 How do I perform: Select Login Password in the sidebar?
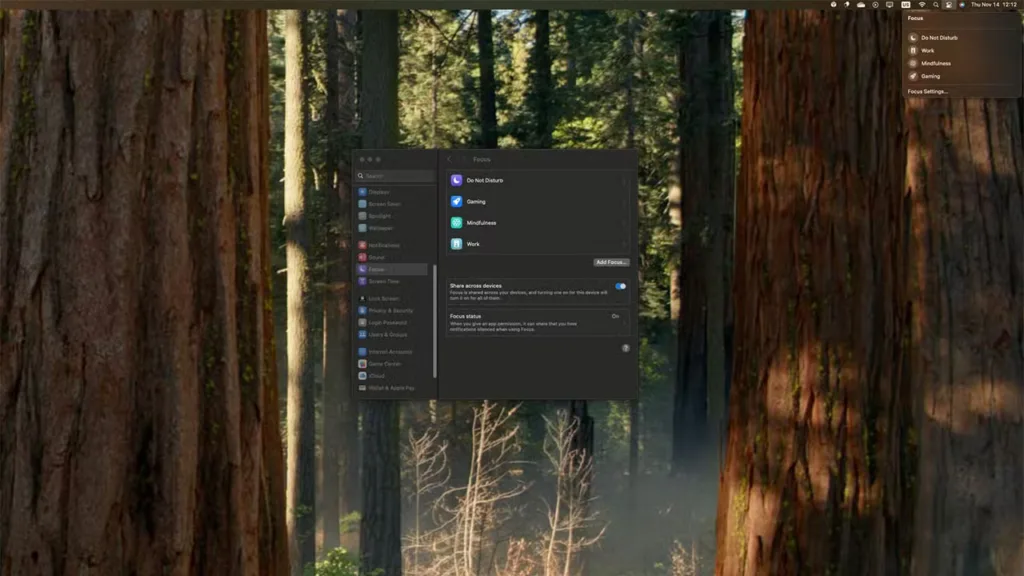[392, 322]
